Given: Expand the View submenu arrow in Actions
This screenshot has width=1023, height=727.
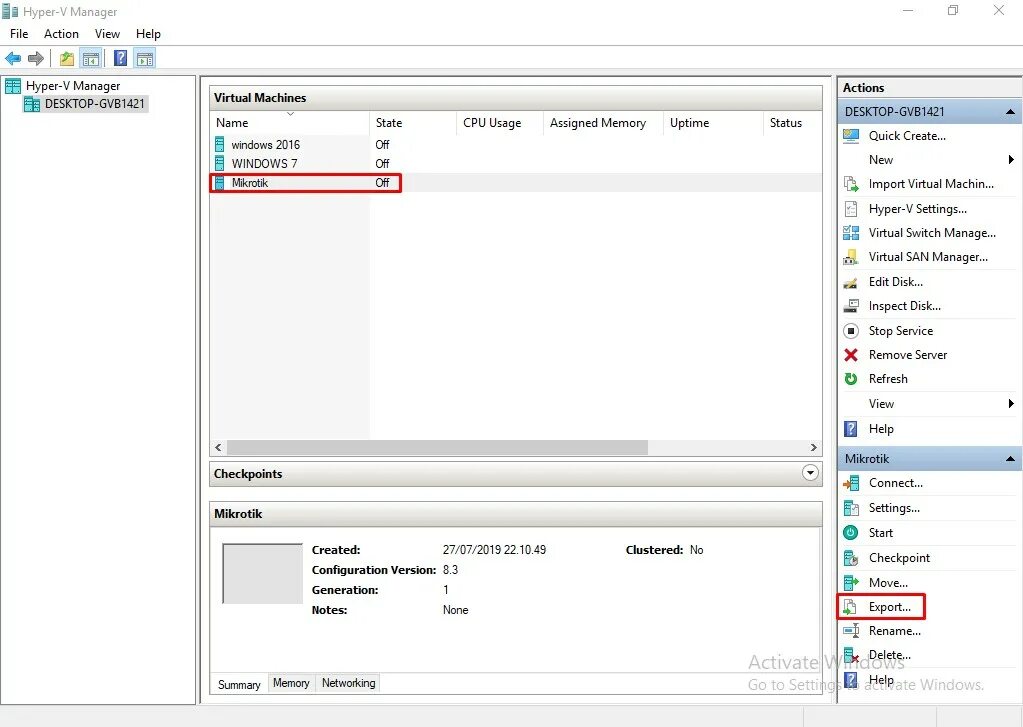Looking at the screenshot, I should [1011, 404].
